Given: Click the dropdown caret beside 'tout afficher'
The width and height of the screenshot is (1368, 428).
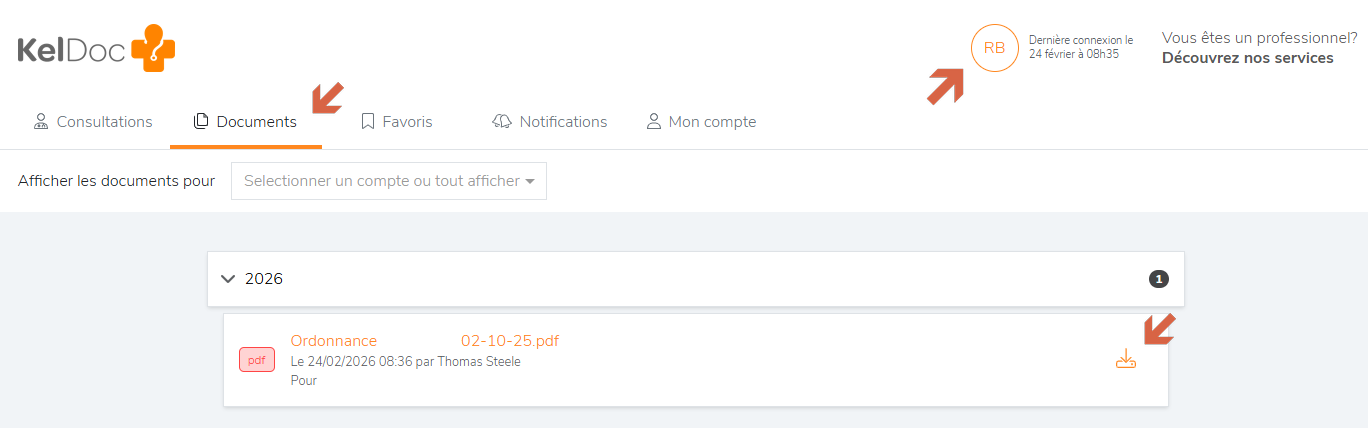Looking at the screenshot, I should (x=530, y=182).
